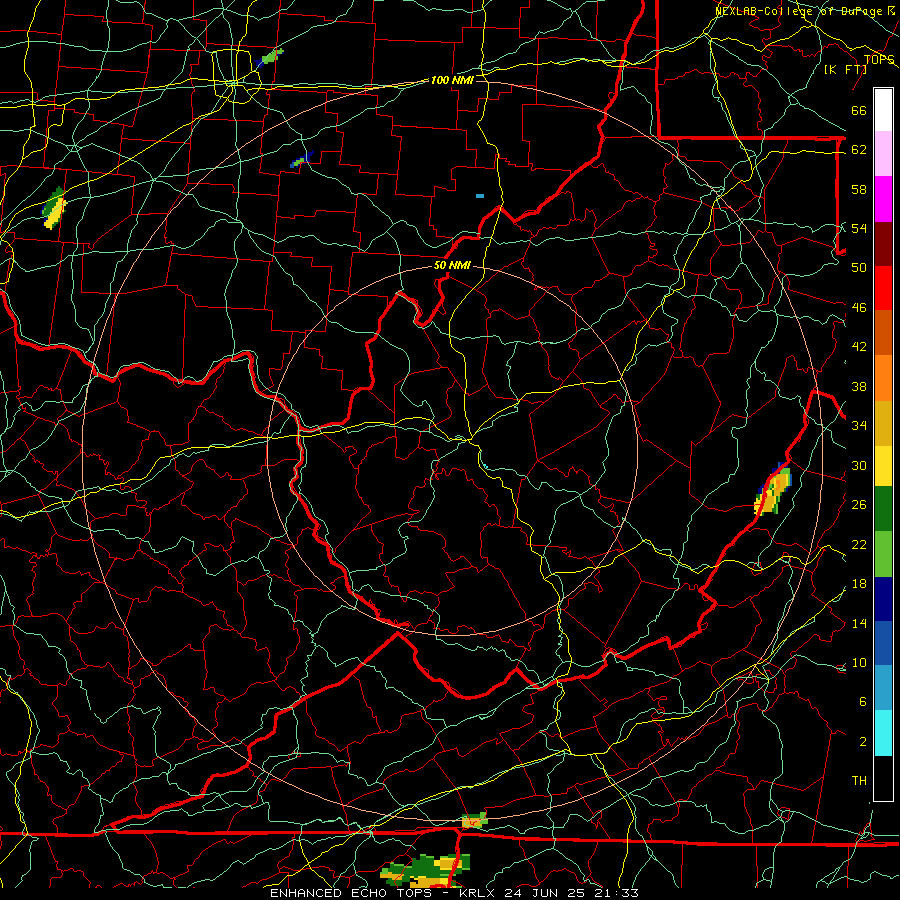Click the "2" legend value
This screenshot has height=900, width=900.
pos(862,742)
